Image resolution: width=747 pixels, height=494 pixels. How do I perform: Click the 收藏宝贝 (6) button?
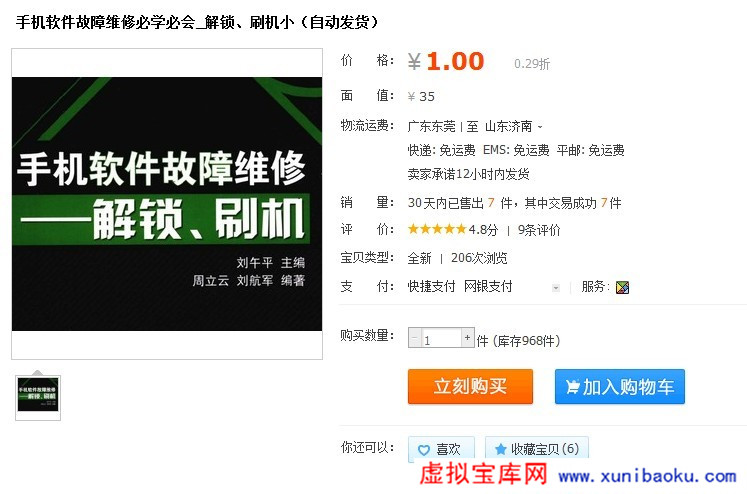[537, 449]
